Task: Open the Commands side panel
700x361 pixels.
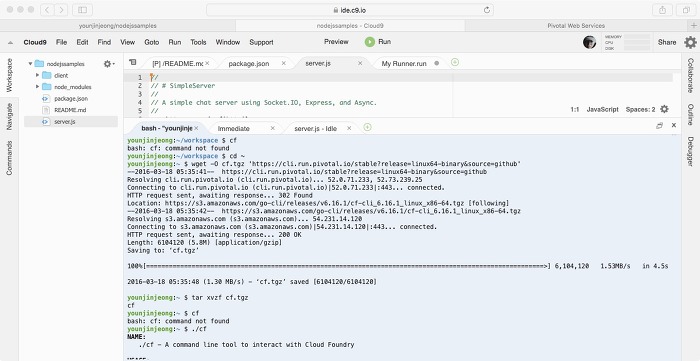Action: [9, 158]
